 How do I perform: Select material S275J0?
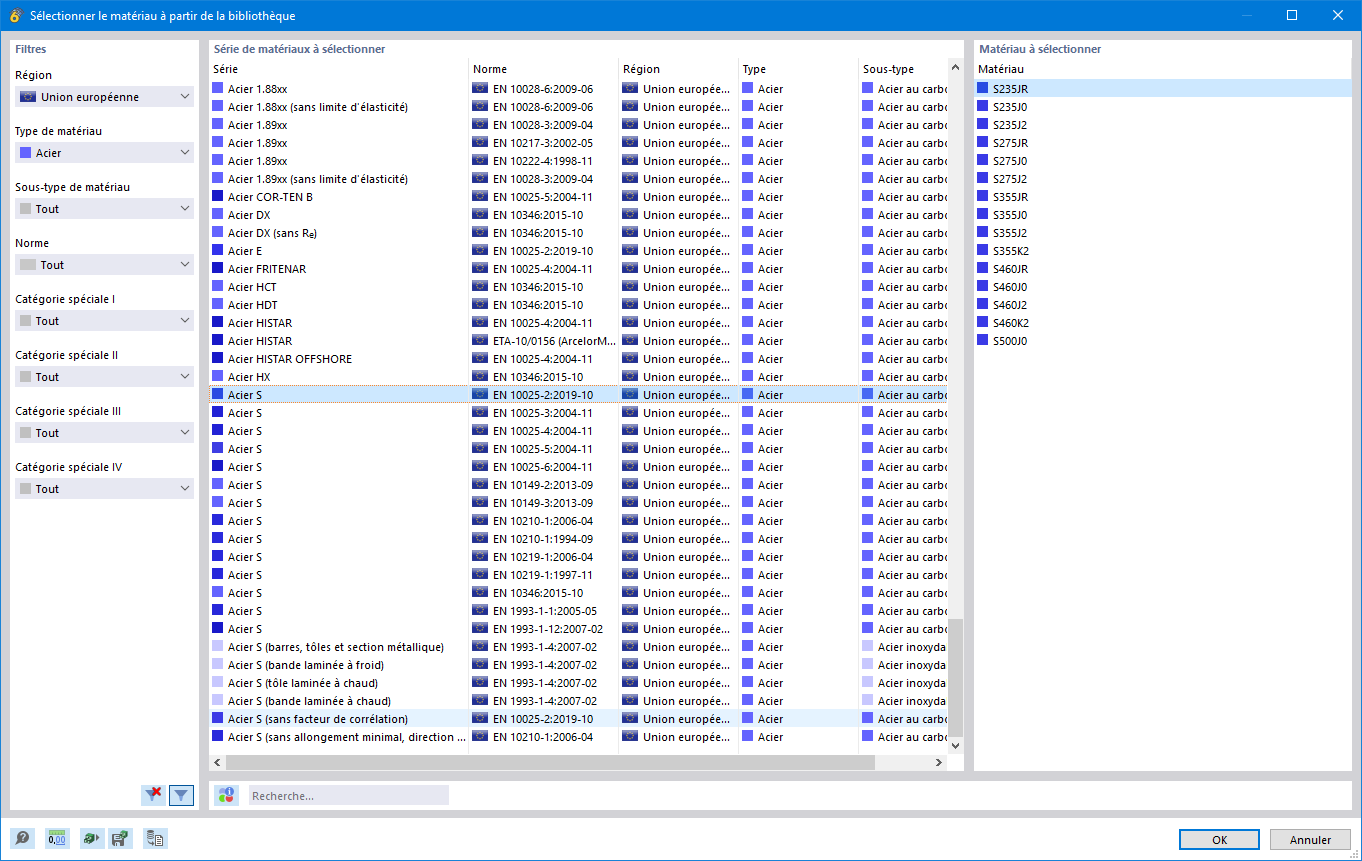pos(1163,161)
